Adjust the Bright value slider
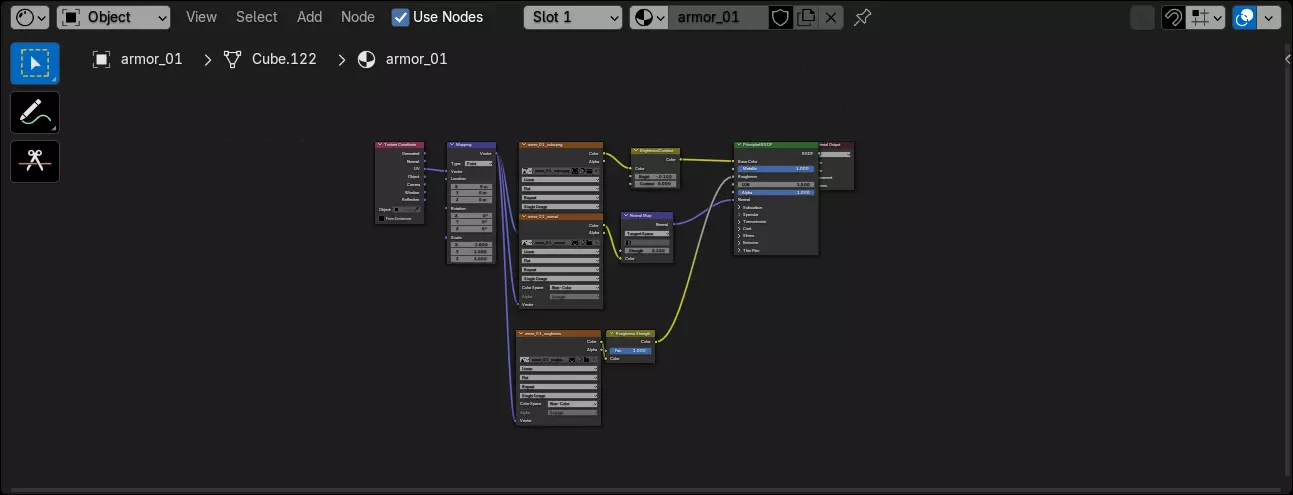This screenshot has height=495, width=1293. pyautogui.click(x=655, y=176)
